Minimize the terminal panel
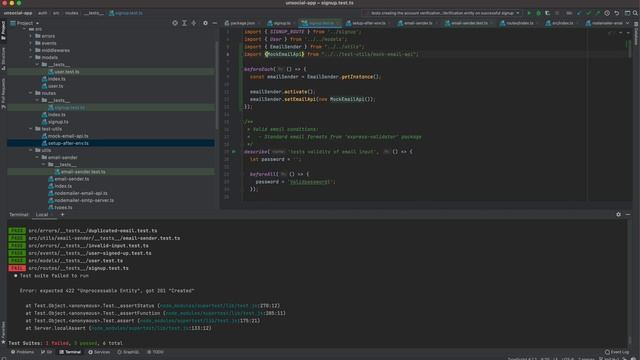 [628, 214]
